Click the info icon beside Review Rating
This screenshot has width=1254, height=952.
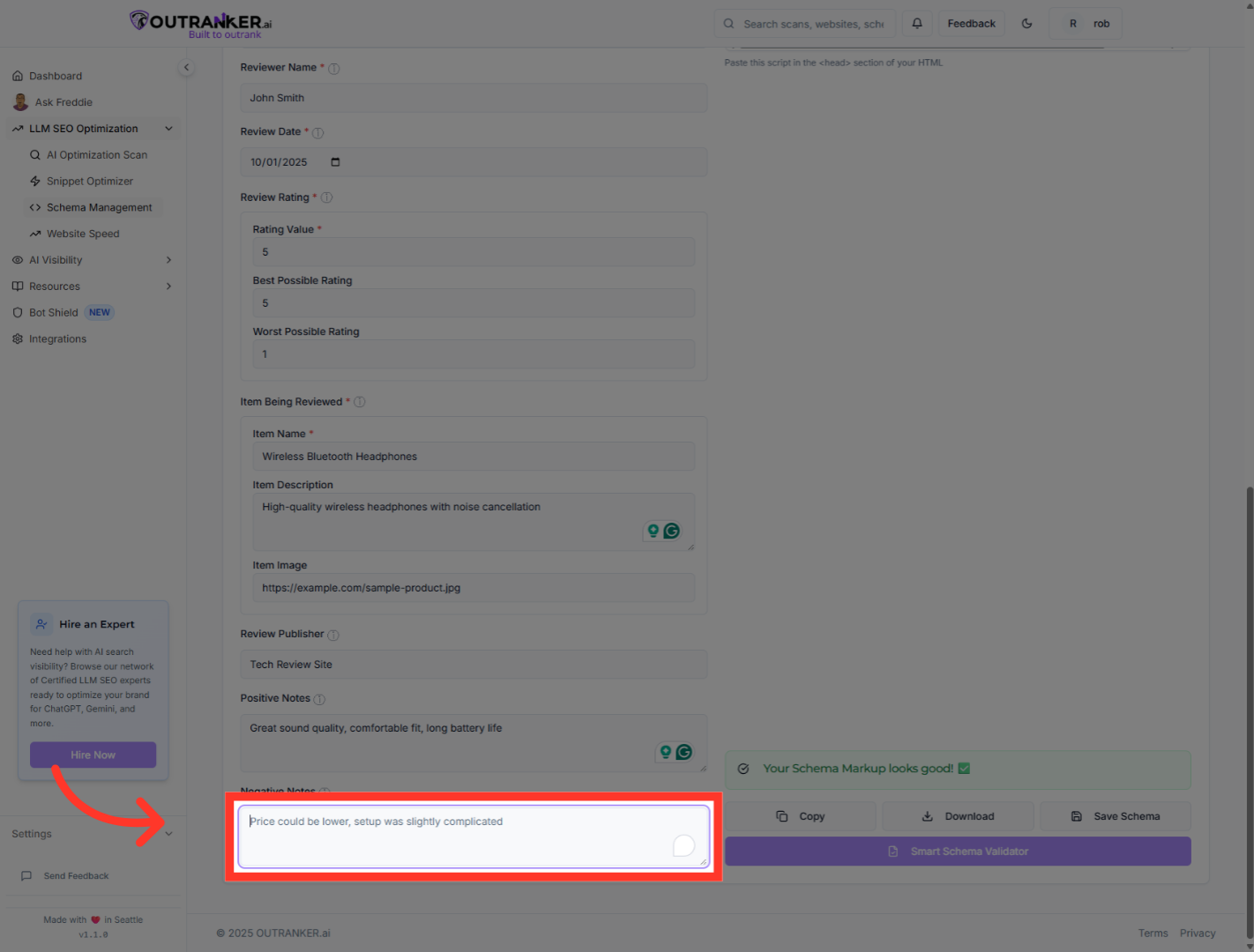pos(326,197)
